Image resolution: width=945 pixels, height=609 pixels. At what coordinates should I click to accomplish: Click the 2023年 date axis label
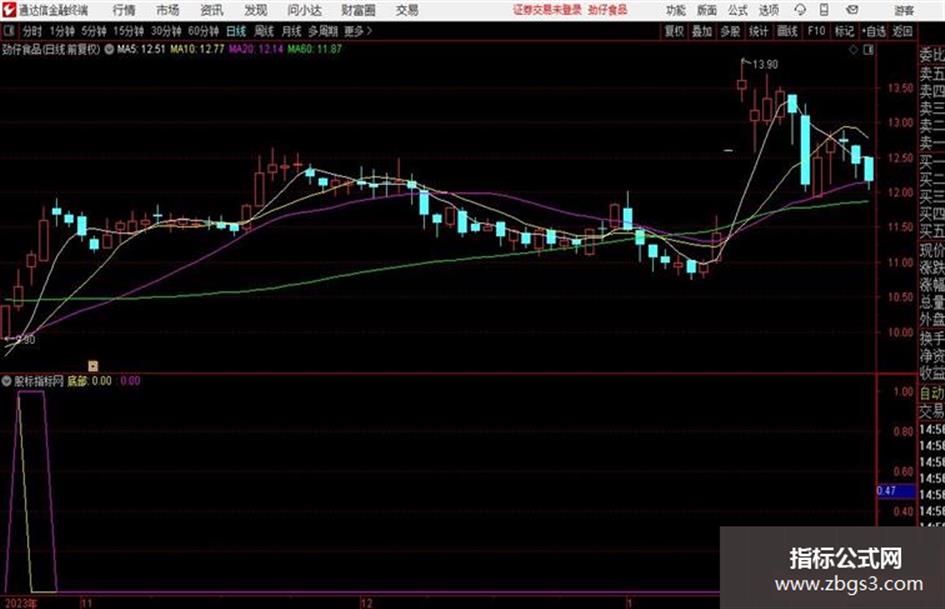click(21, 603)
